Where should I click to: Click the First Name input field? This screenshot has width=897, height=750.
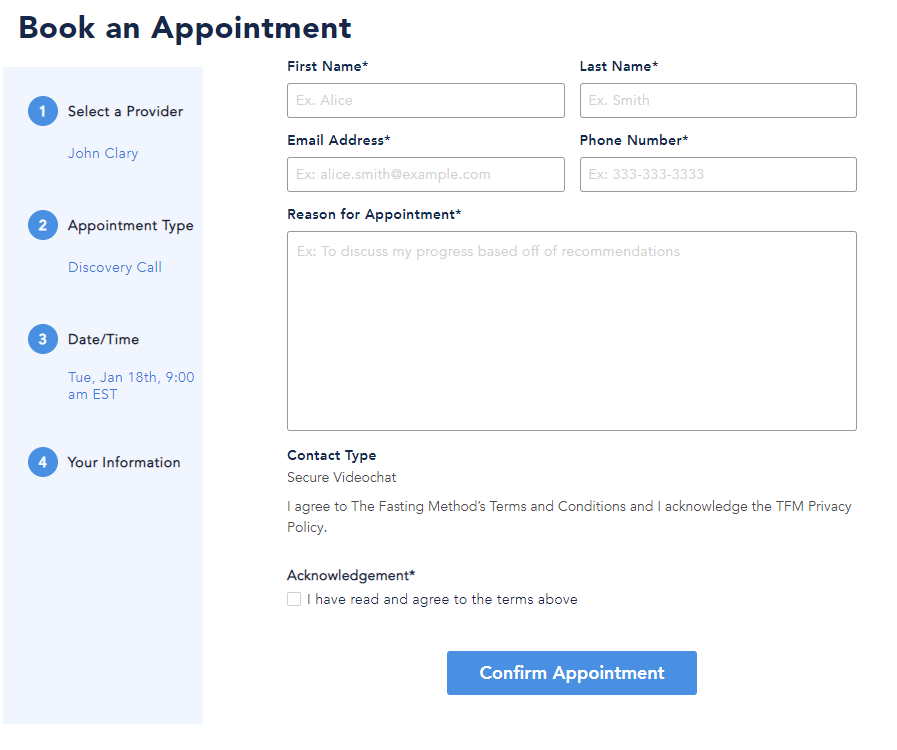point(425,100)
